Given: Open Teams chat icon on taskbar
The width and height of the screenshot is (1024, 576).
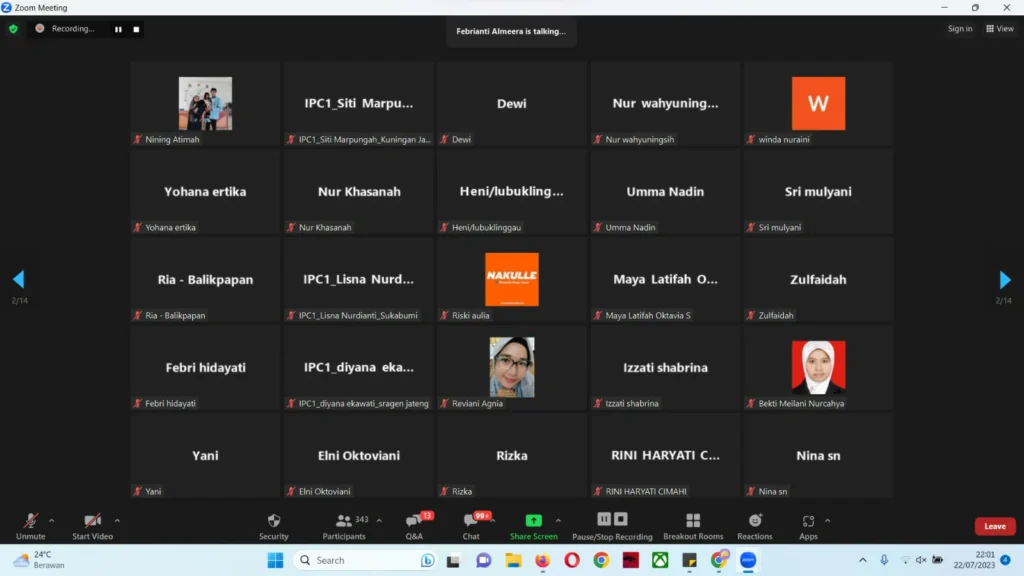Looking at the screenshot, I should tap(483, 560).
